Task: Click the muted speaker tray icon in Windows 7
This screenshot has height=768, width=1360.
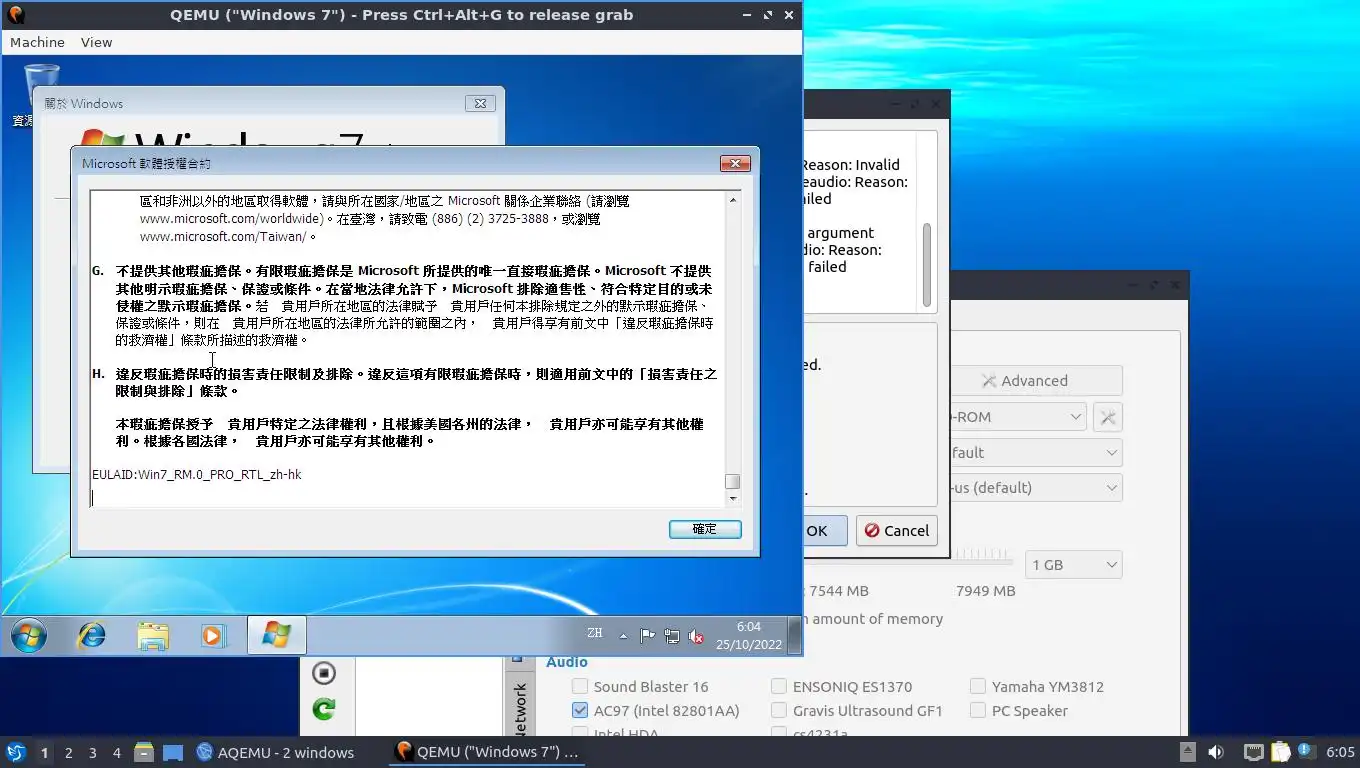Action: (x=696, y=636)
